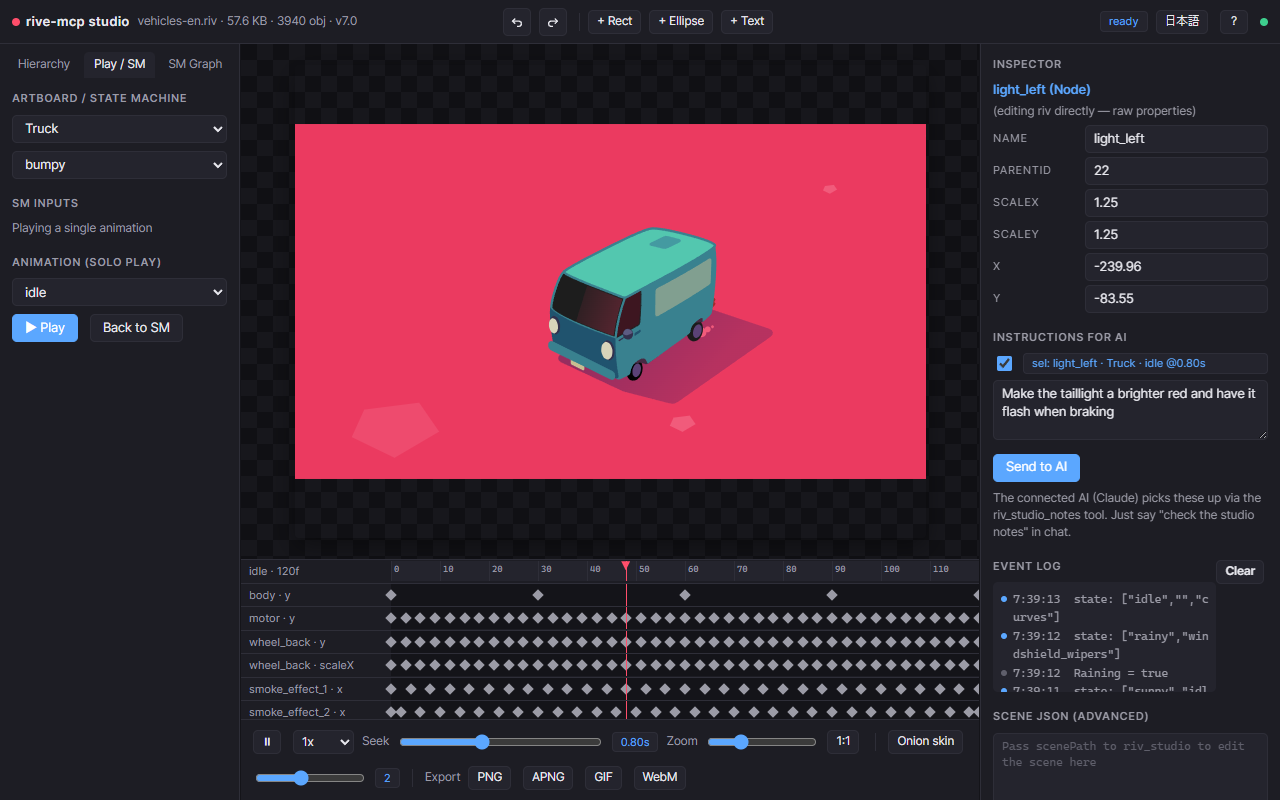Click the first keyframe on body · y row
Screen dimensions: 1280x800
pyautogui.click(x=391, y=595)
